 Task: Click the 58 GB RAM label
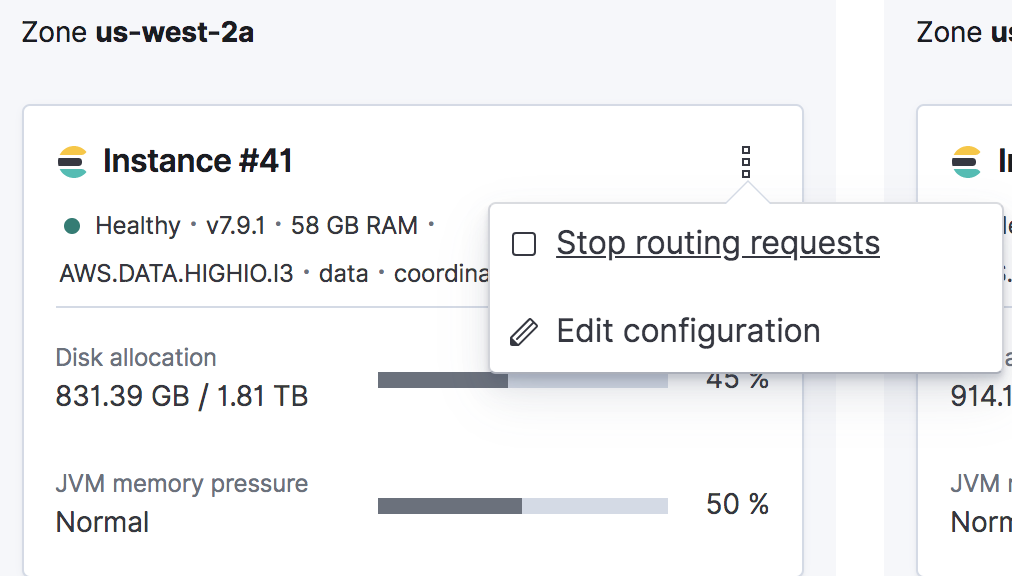354,226
